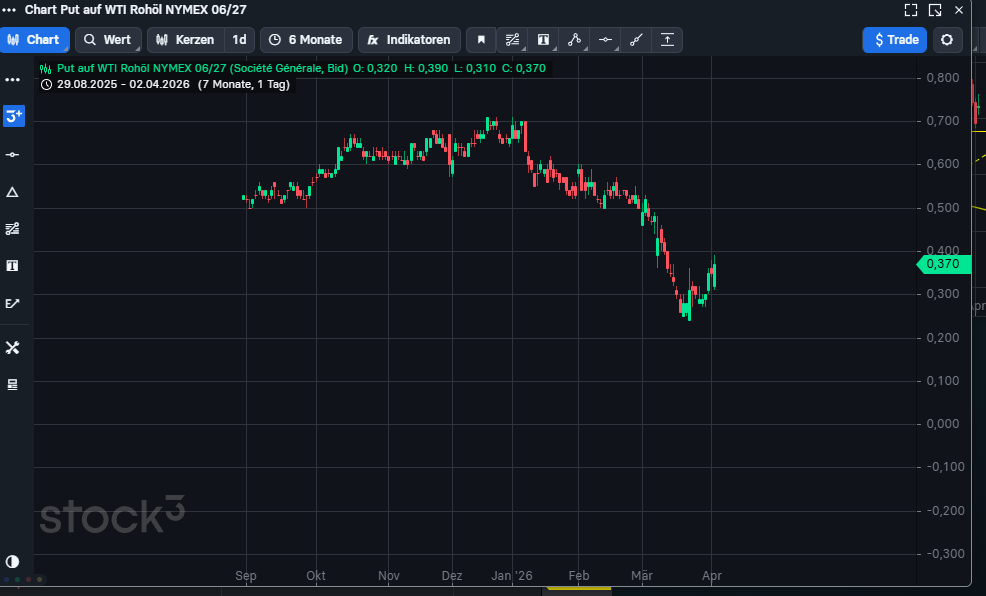Open the Kerzen chart type dropdown
986x596 pixels.
point(185,40)
